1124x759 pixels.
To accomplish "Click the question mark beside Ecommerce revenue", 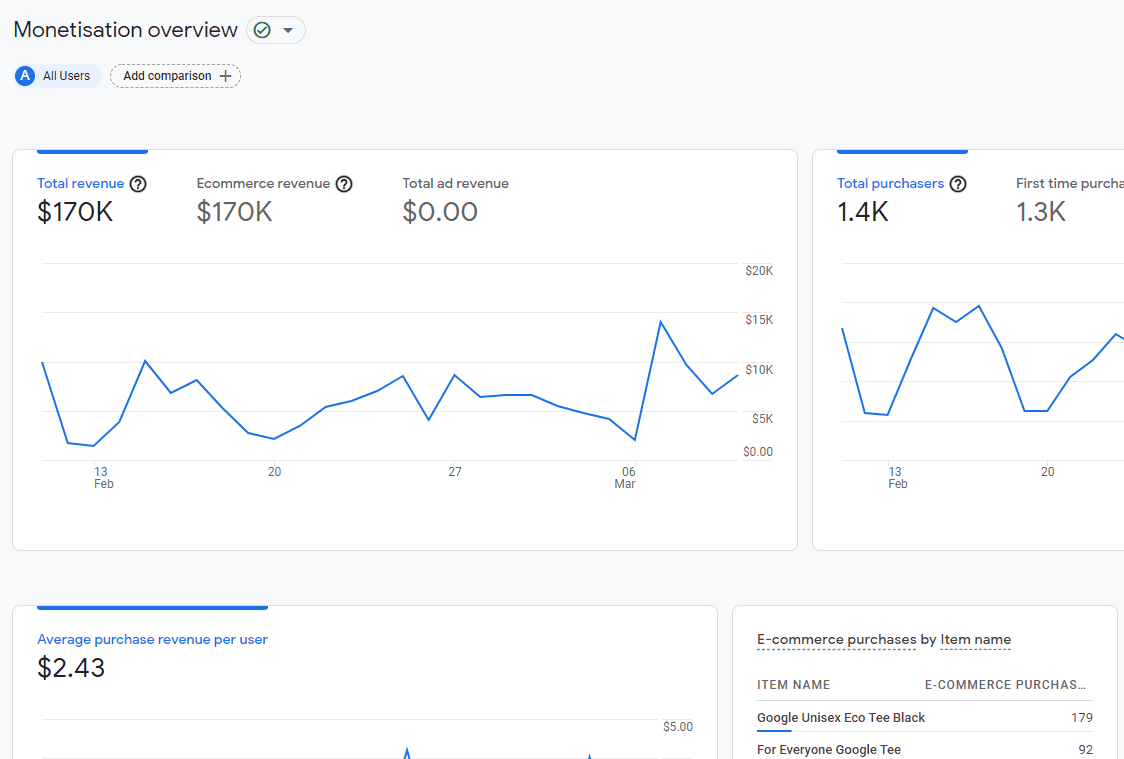I will pyautogui.click(x=344, y=183).
